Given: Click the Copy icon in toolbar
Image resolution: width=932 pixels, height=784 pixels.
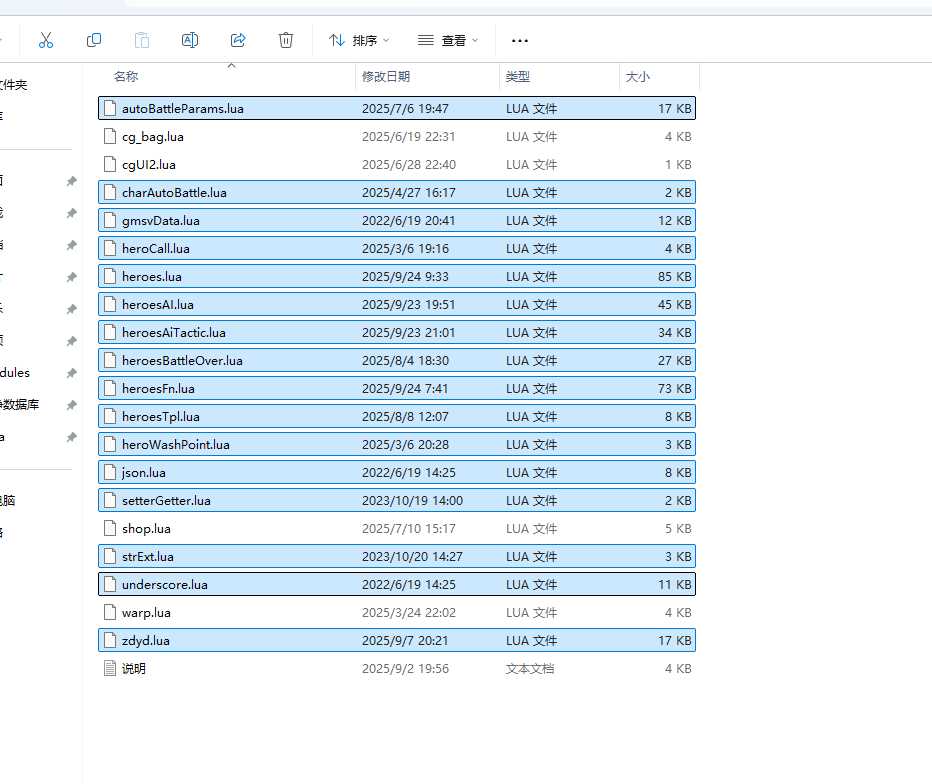Looking at the screenshot, I should tap(94, 40).
